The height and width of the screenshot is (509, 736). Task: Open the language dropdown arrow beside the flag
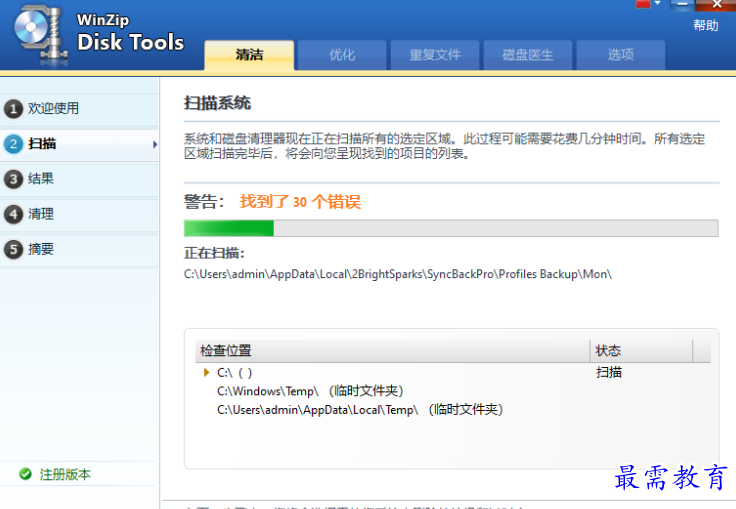pos(658,3)
